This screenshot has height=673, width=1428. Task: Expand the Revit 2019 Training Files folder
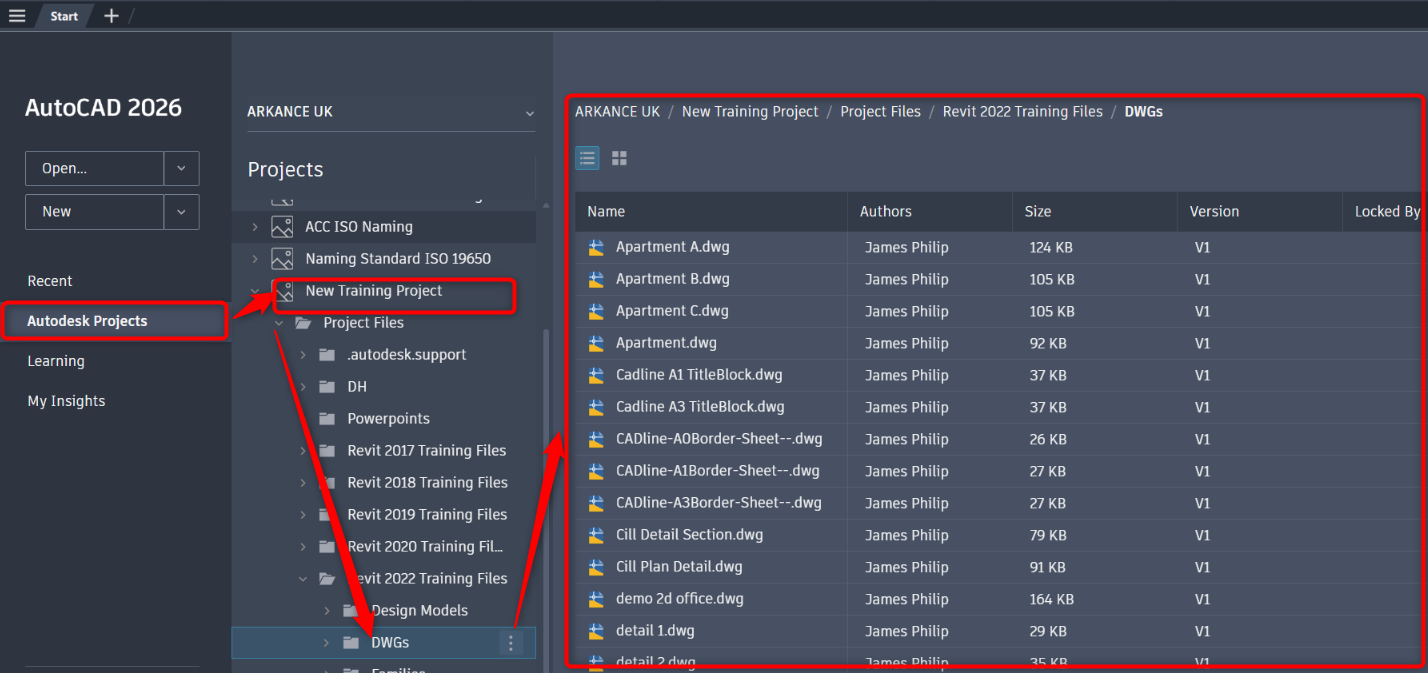coord(303,515)
